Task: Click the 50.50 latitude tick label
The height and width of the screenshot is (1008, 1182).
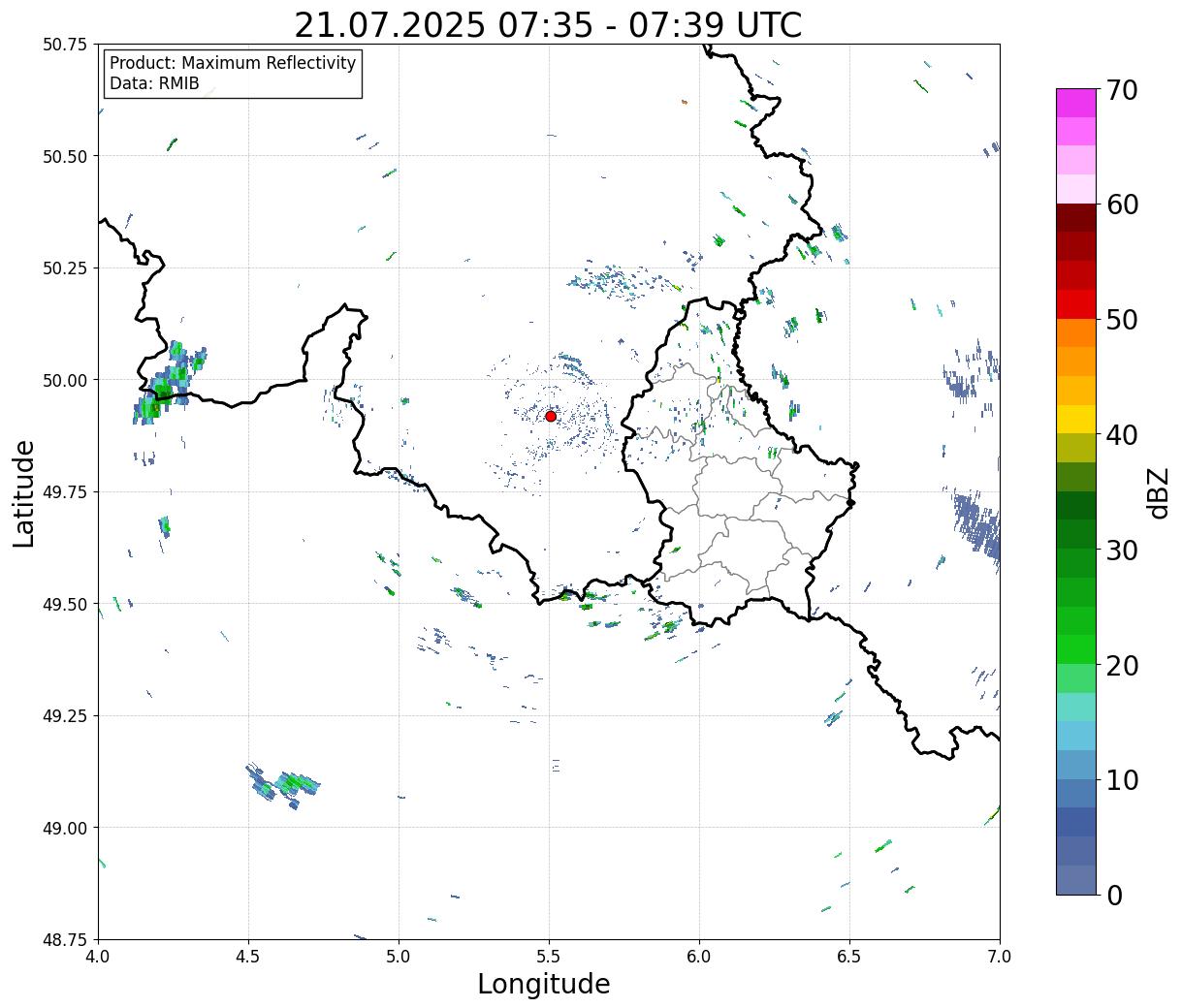Action: coord(65,156)
